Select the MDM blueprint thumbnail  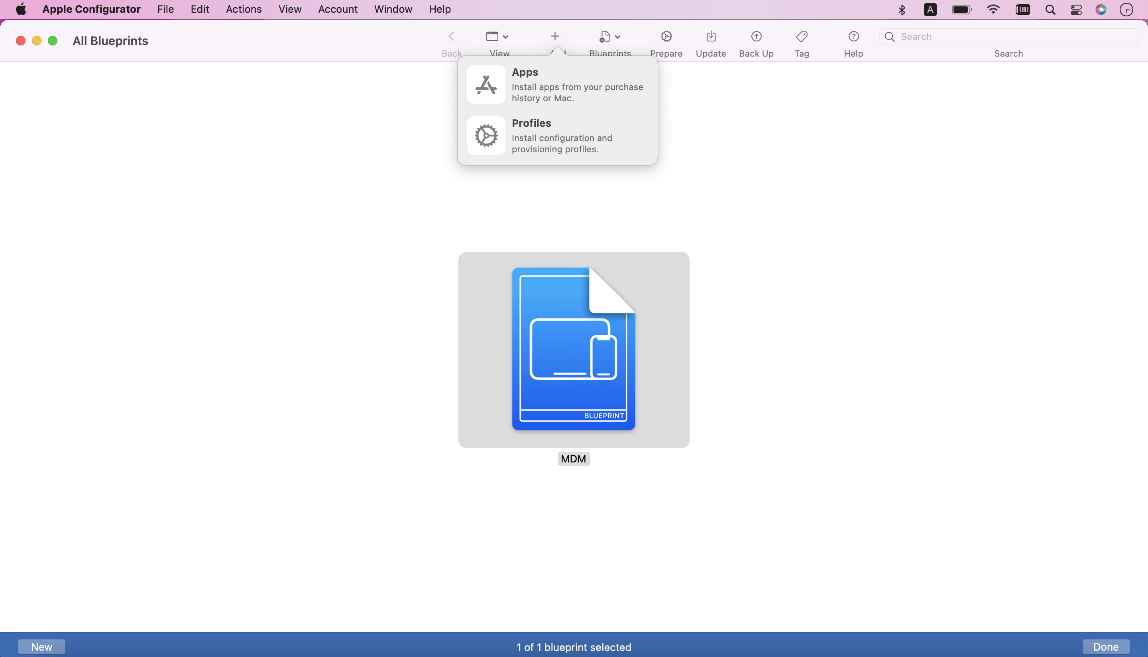(x=573, y=350)
